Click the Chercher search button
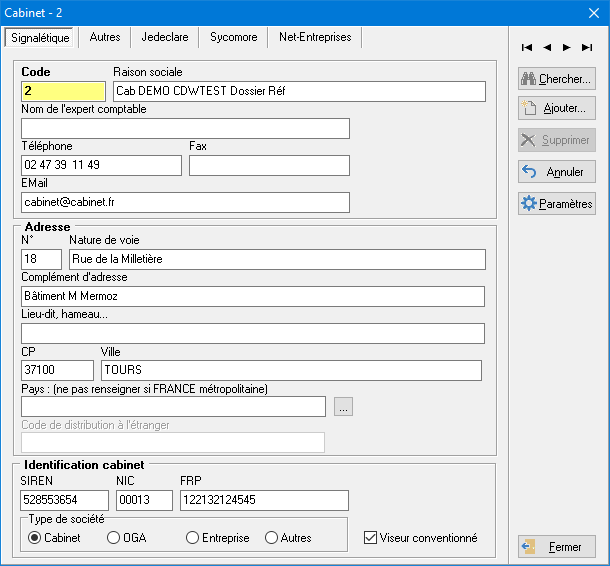This screenshot has height=566, width=610. (557, 79)
